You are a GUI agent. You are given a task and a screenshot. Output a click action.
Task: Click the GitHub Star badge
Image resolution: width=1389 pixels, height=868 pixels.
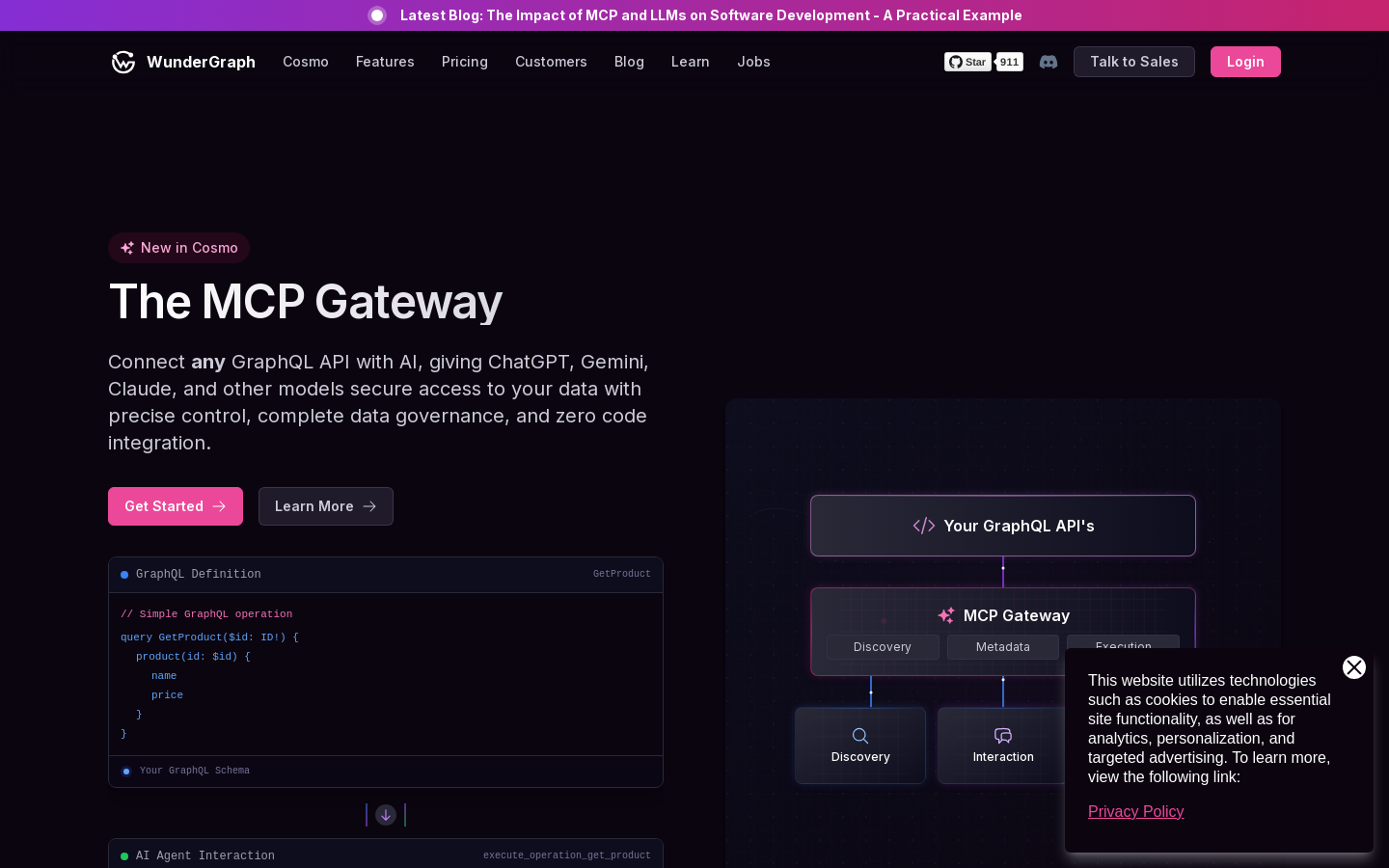click(967, 62)
